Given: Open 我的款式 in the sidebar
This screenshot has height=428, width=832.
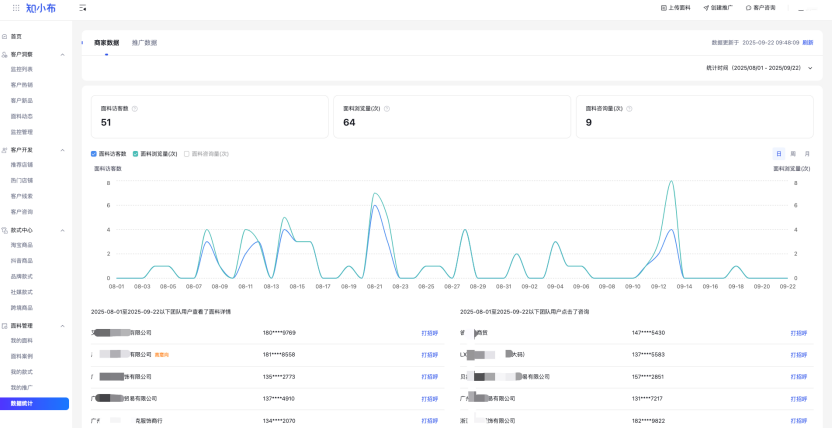Looking at the screenshot, I should coord(22,372).
